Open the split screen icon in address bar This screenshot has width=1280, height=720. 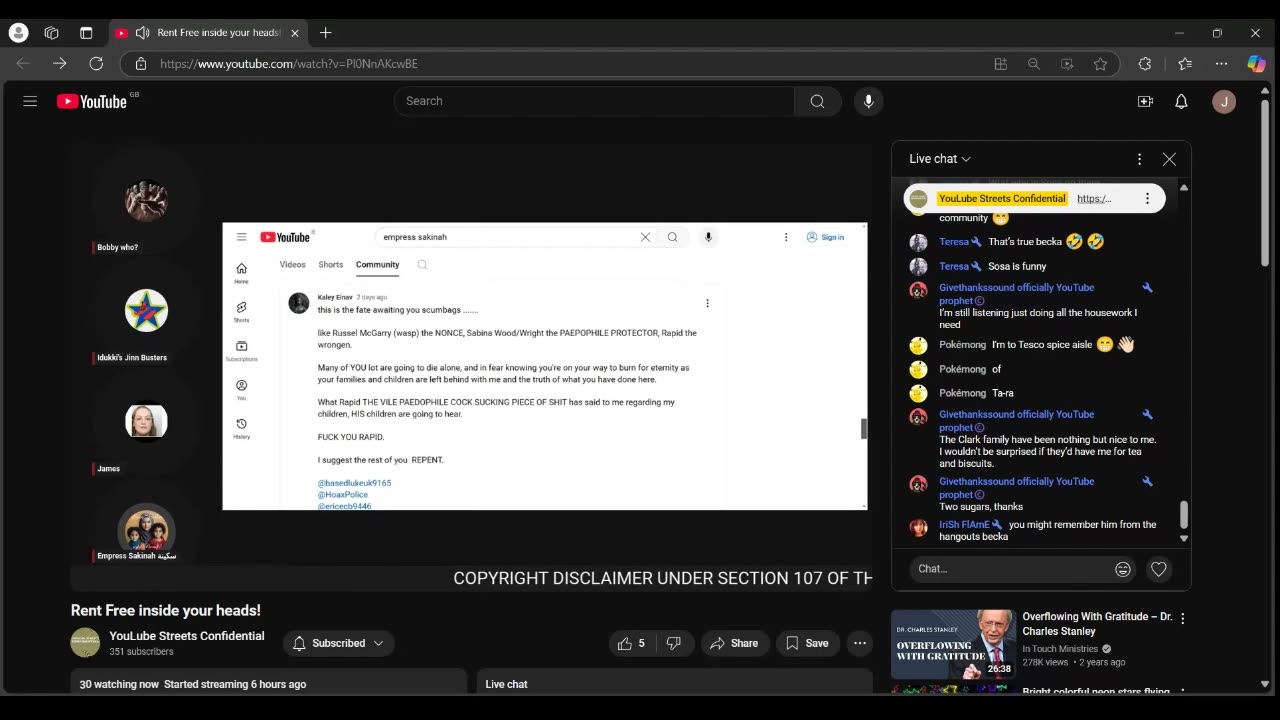coord(1000,64)
